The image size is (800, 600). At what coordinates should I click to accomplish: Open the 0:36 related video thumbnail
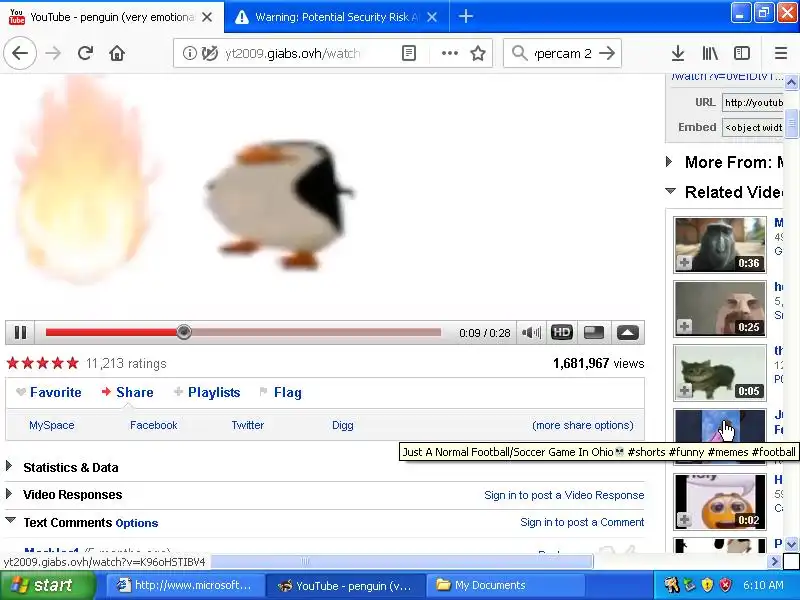720,244
